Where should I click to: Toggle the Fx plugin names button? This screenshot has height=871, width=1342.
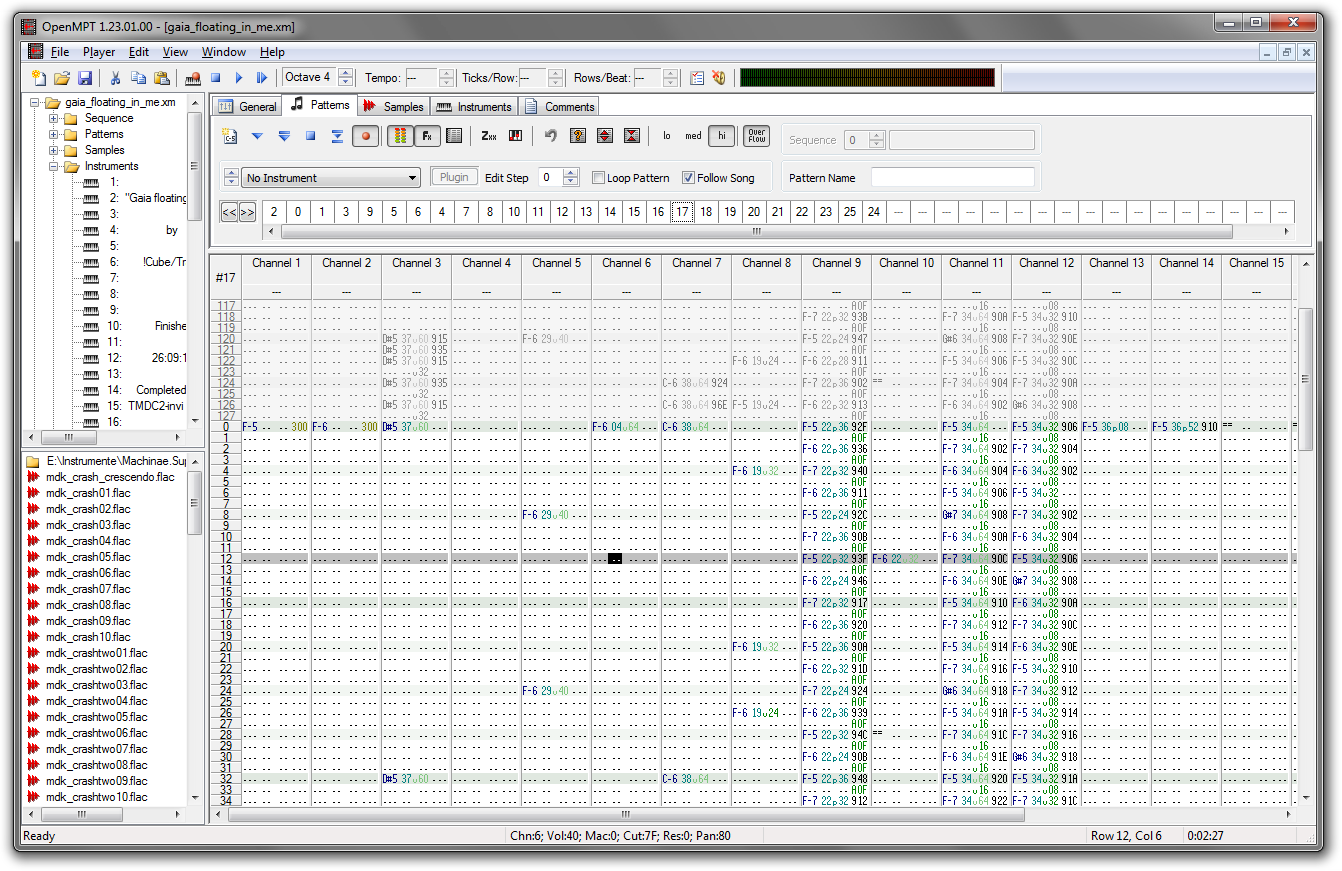[x=426, y=136]
